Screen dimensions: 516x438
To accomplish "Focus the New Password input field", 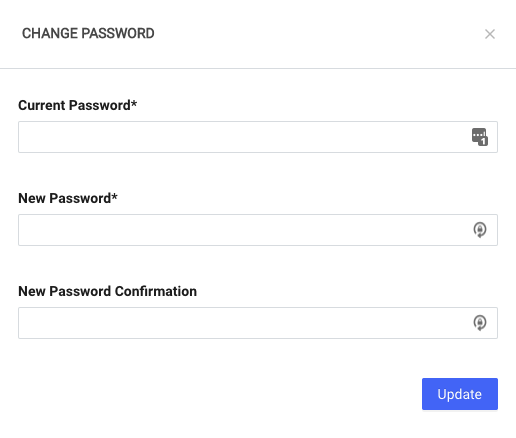I will (258, 230).
